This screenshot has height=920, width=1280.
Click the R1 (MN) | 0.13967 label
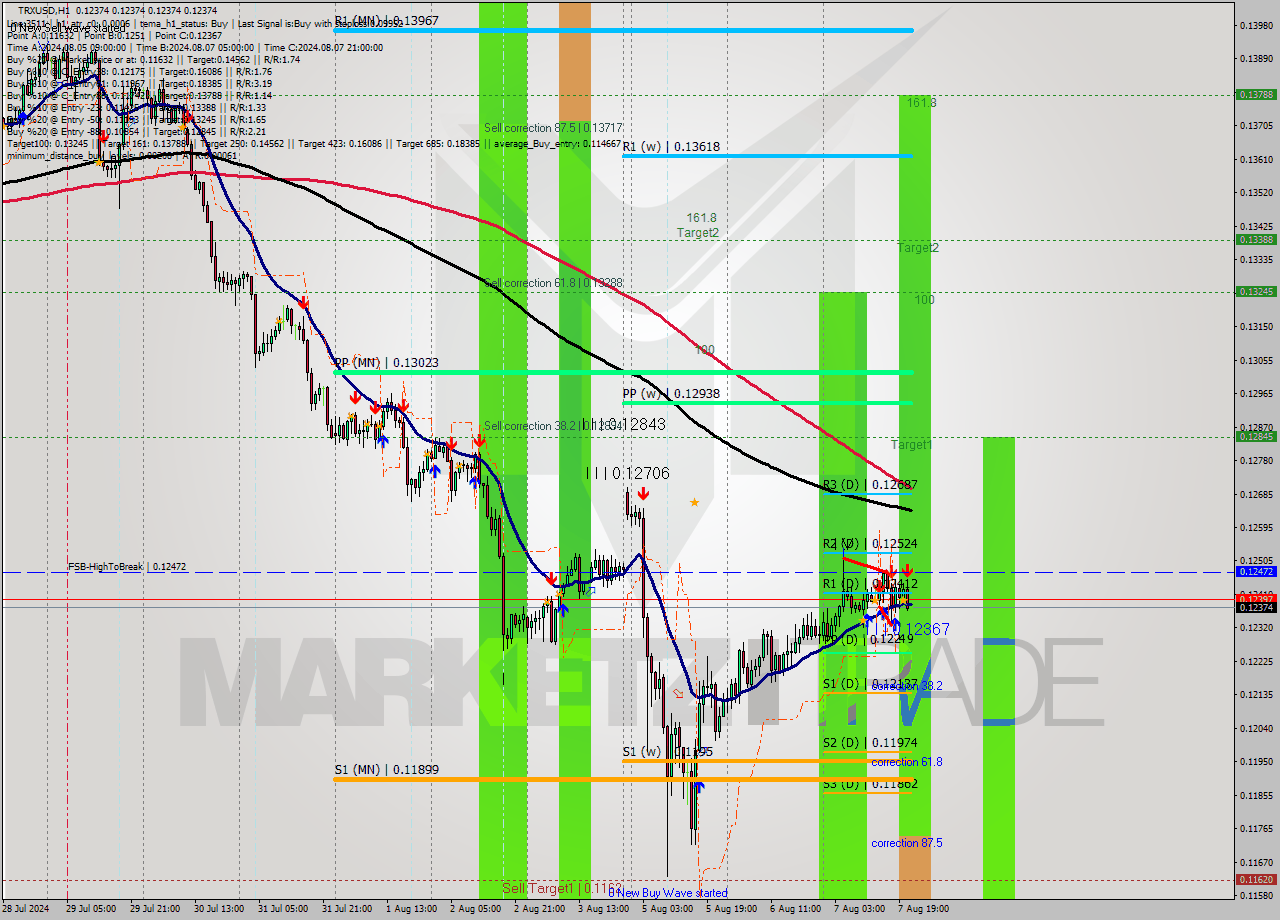click(386, 20)
